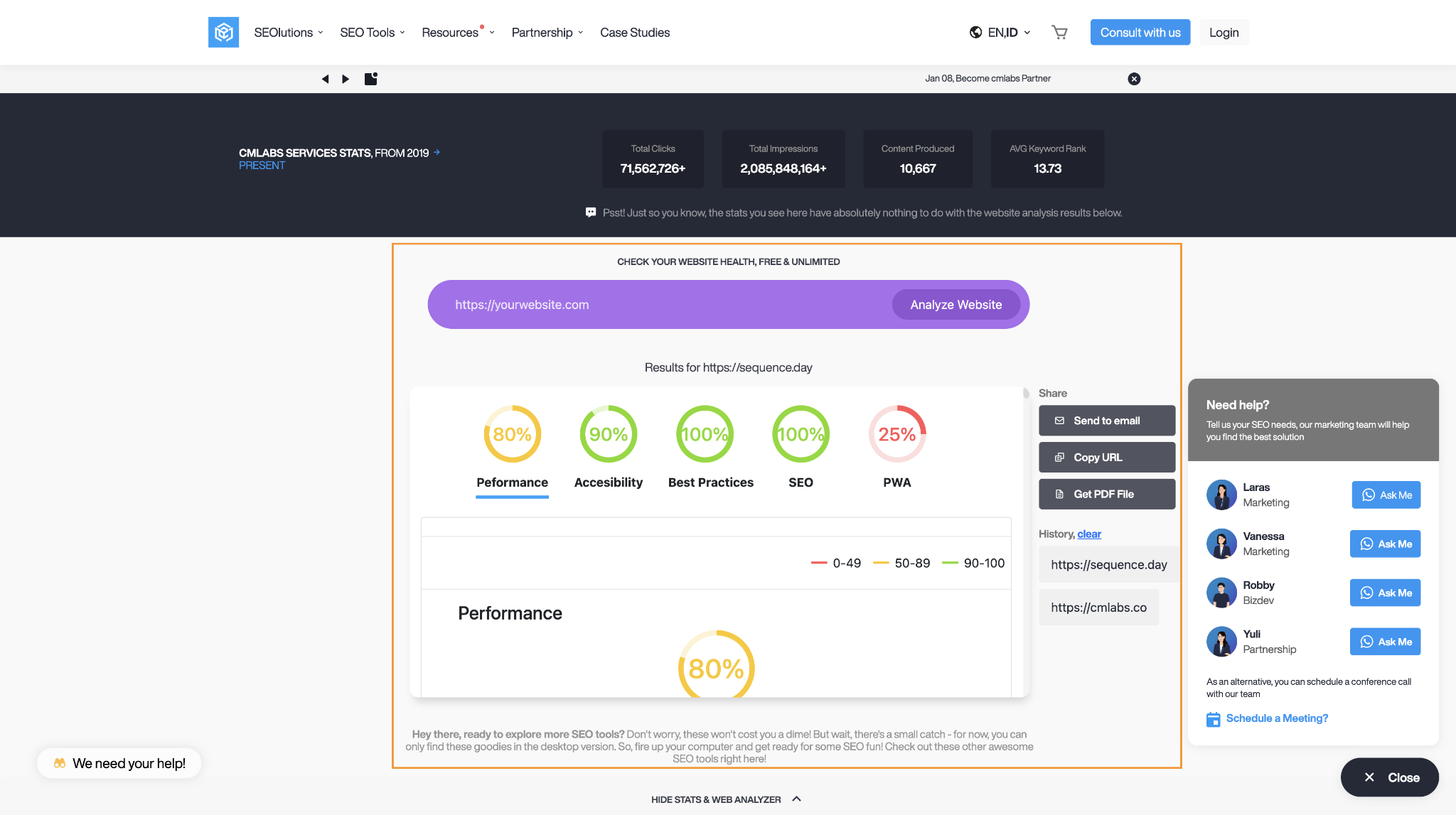Click the results panel scrollbar handle
Viewport: 1456px width, 815px height.
coord(1026,394)
